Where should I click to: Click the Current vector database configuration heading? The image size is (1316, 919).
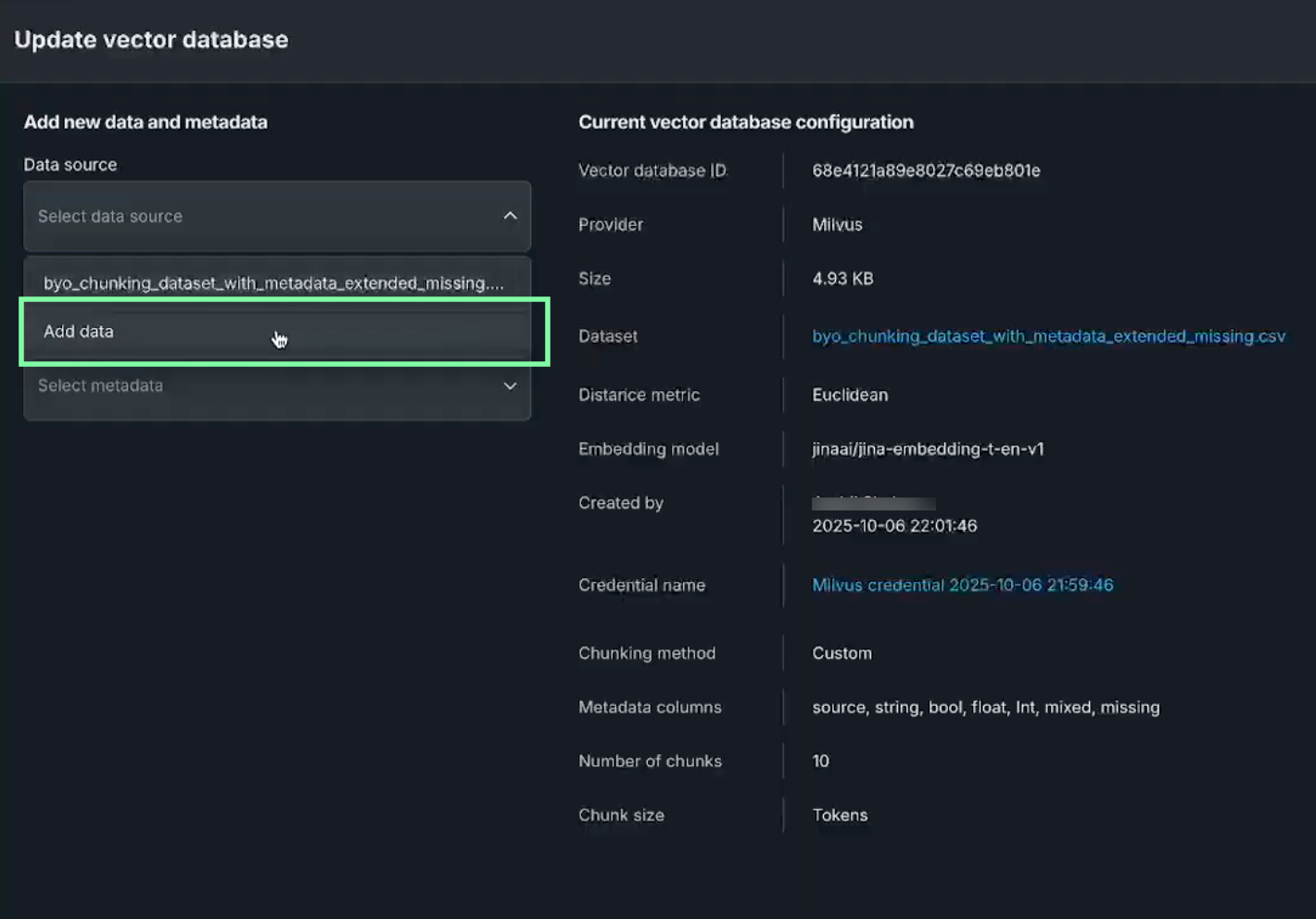click(x=745, y=122)
